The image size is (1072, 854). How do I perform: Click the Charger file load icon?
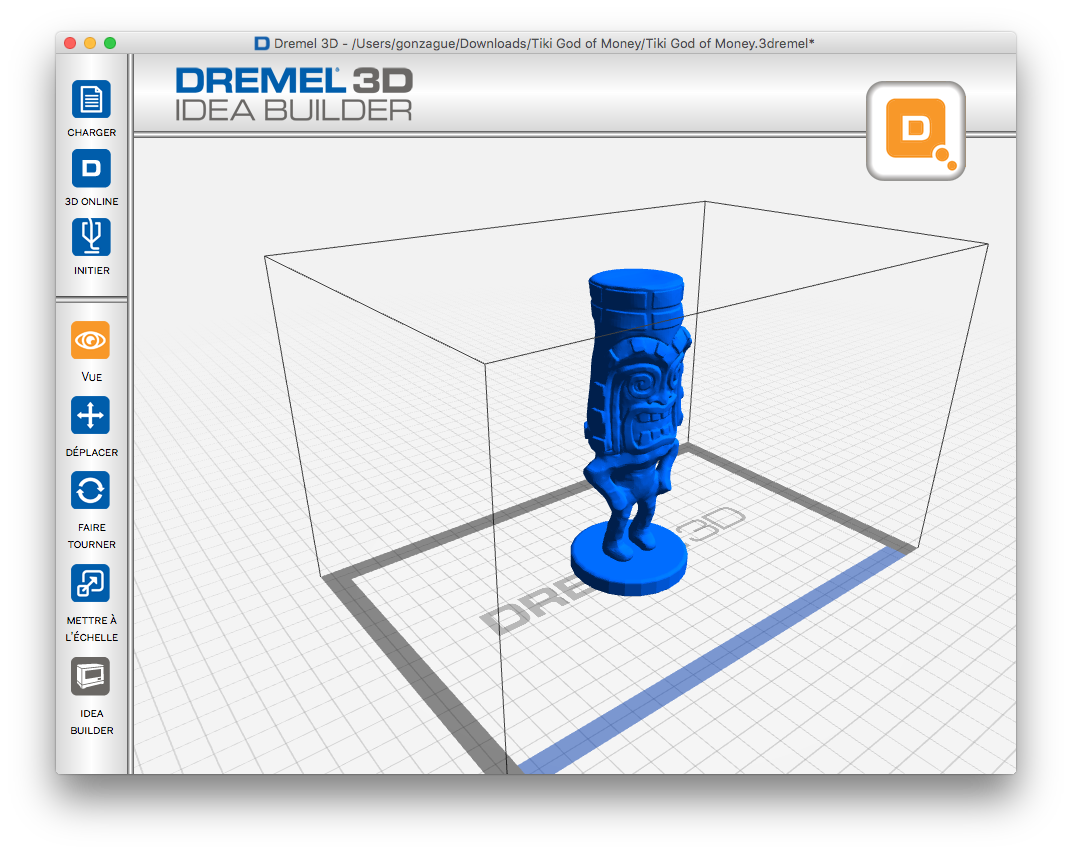pos(91,100)
